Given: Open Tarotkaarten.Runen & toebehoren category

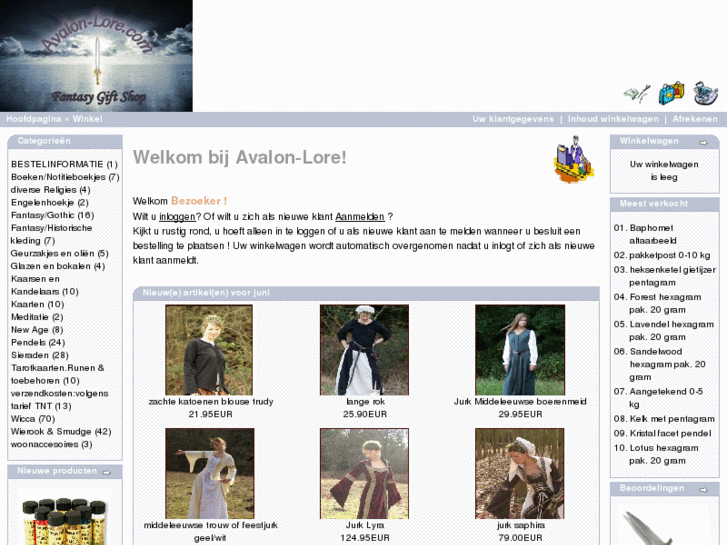Looking at the screenshot, I should pyautogui.click(x=57, y=374).
